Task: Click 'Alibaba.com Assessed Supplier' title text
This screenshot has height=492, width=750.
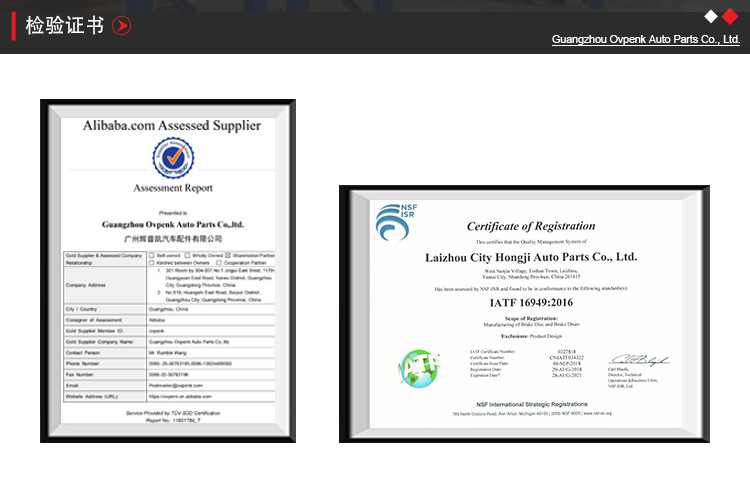Action: pos(172,126)
